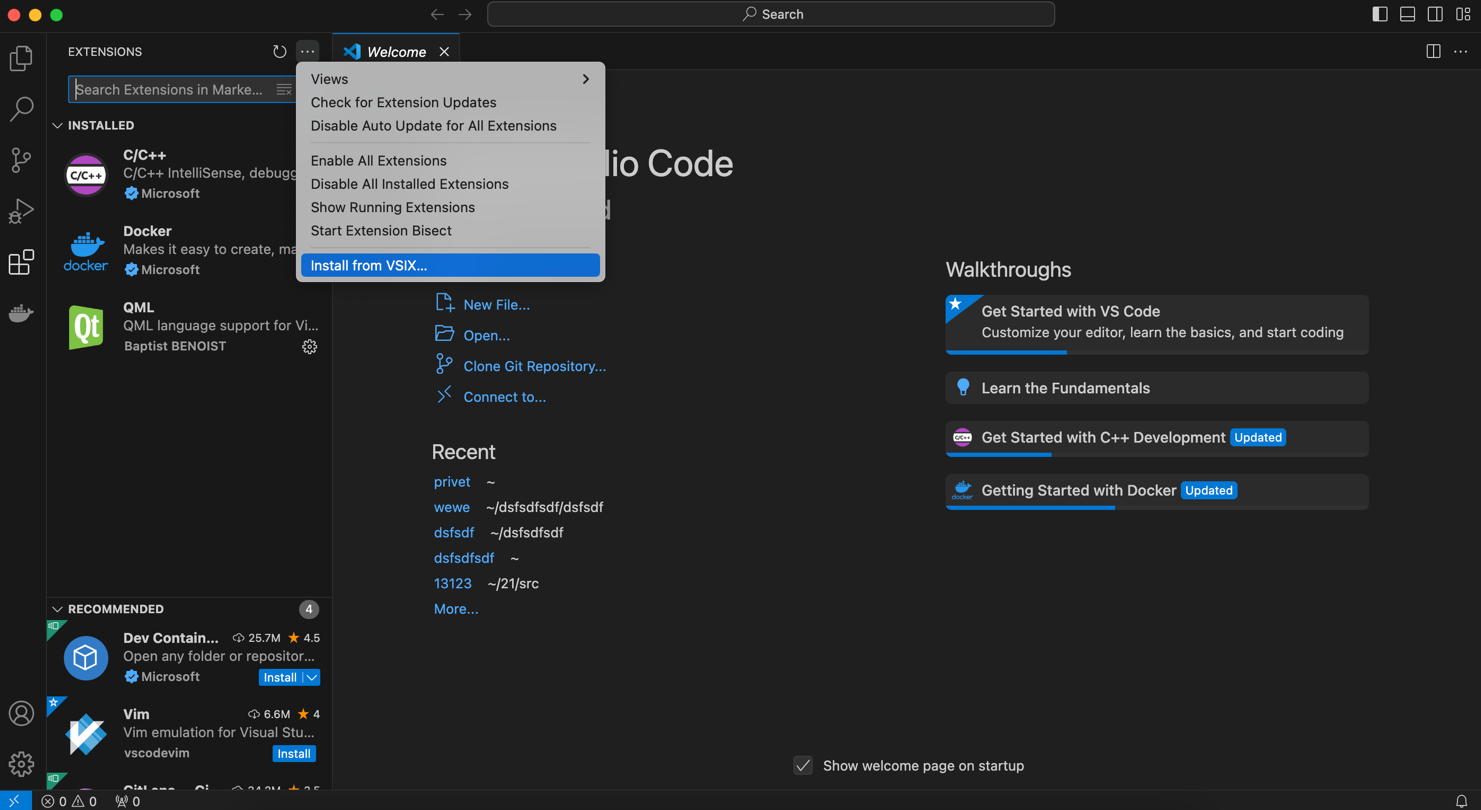Open the Explorer view in activity bar
The width and height of the screenshot is (1481, 810).
click(x=21, y=58)
